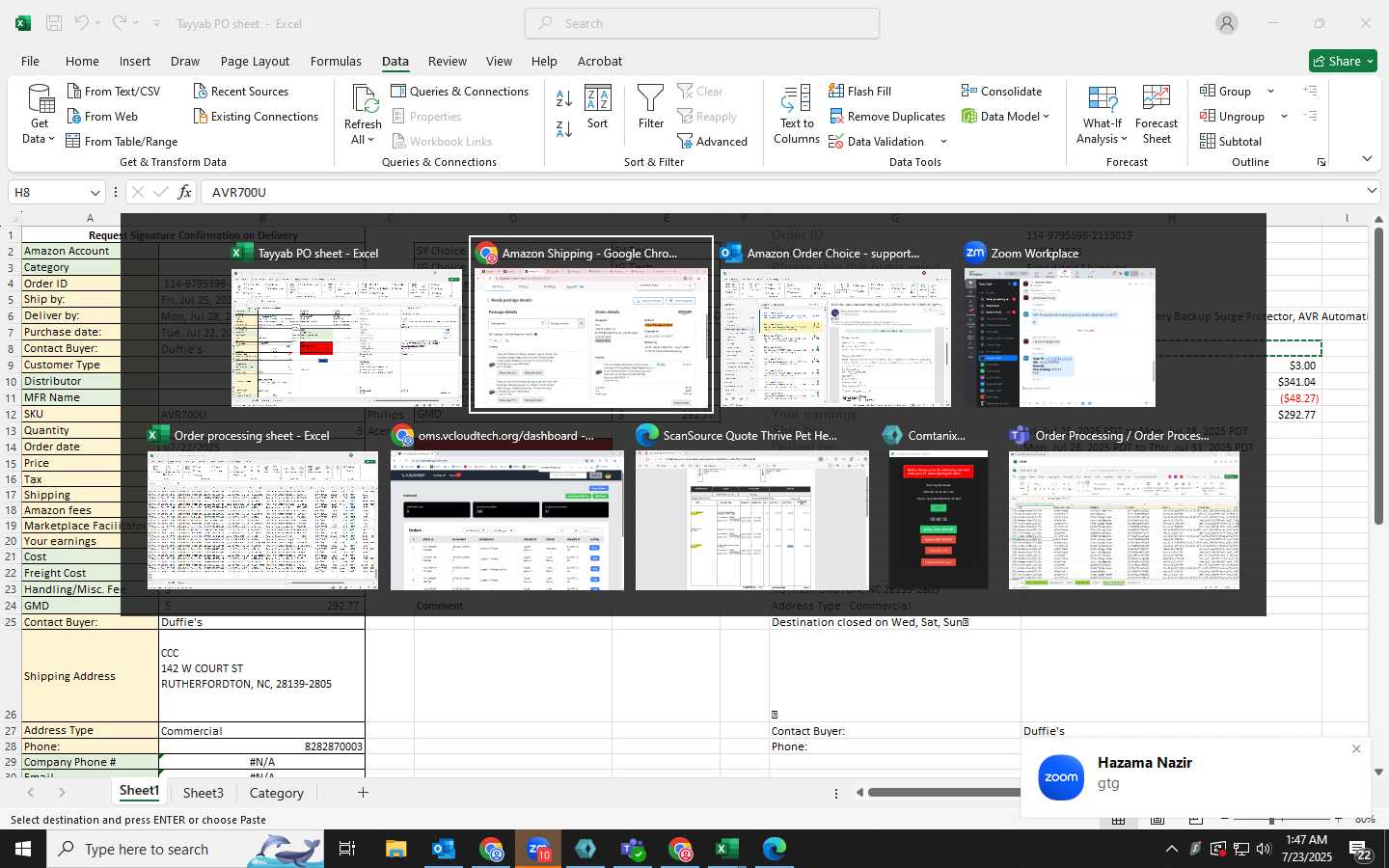Click Consolidate tool
Image resolution: width=1389 pixels, height=868 pixels.
1001,92
